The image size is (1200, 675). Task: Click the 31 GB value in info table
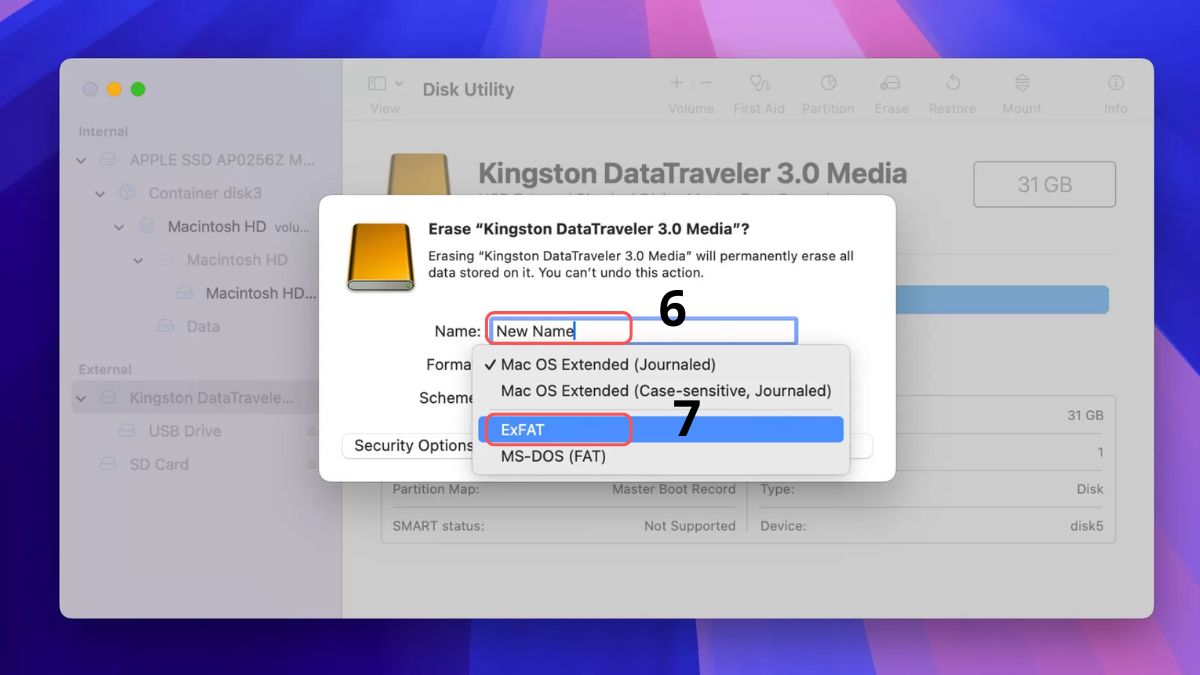tap(1086, 415)
